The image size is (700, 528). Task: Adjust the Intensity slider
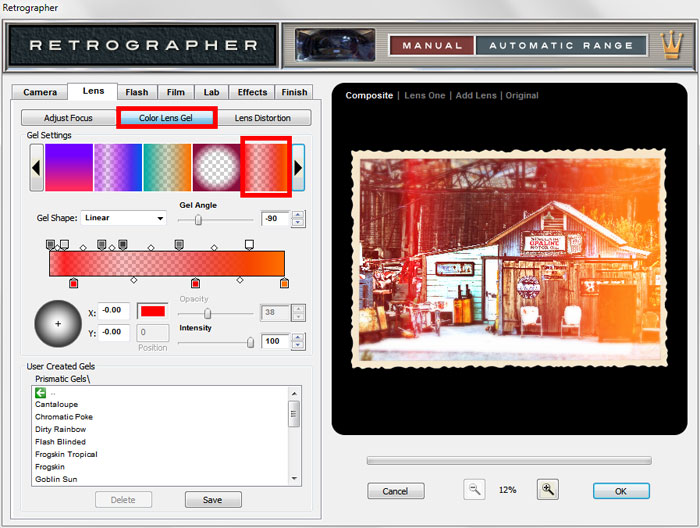pos(250,342)
